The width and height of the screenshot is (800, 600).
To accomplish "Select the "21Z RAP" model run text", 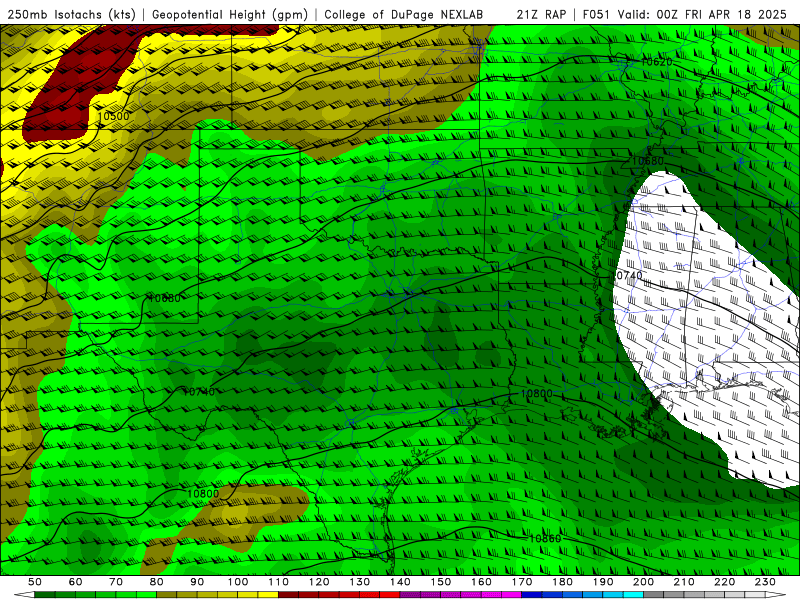I will [541, 15].
